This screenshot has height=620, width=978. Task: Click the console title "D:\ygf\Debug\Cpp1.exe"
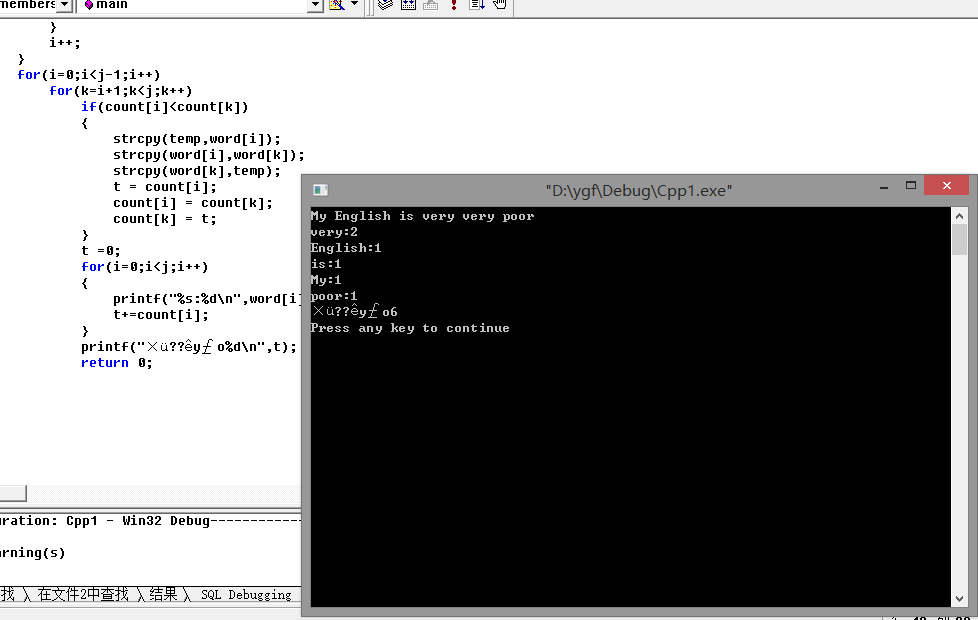[639, 190]
